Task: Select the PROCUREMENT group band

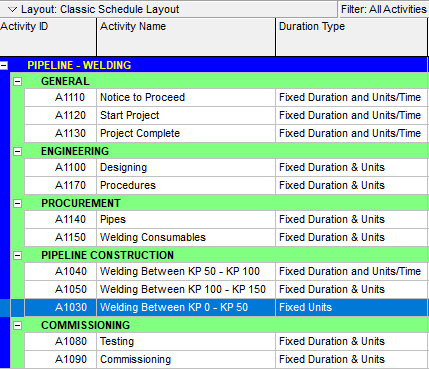Action: coord(220,203)
